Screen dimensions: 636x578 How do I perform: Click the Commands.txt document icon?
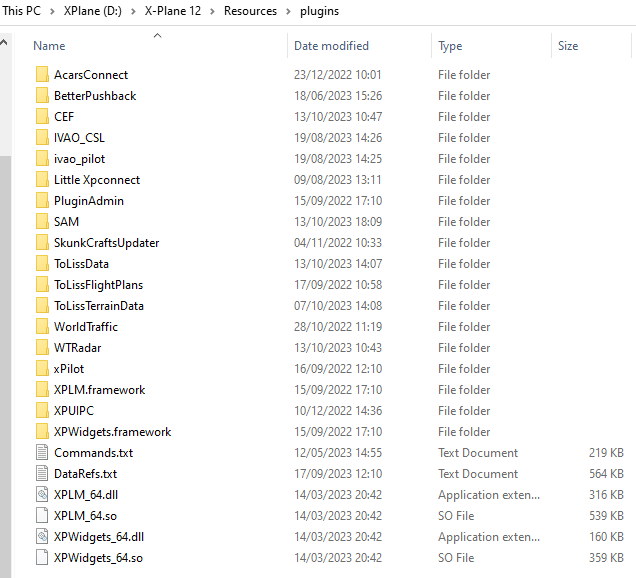point(42,453)
